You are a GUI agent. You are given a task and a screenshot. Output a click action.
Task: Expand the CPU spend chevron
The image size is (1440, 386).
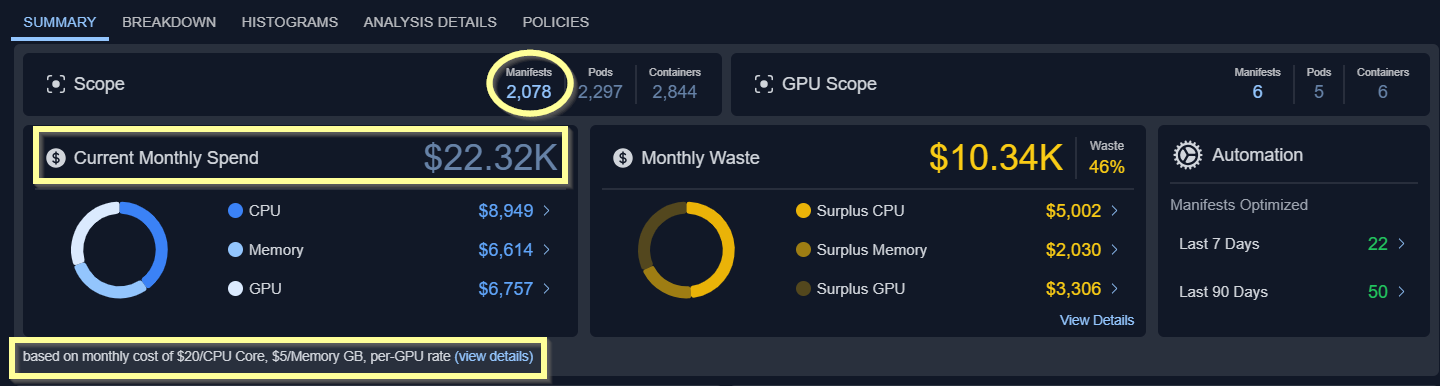pyautogui.click(x=546, y=211)
